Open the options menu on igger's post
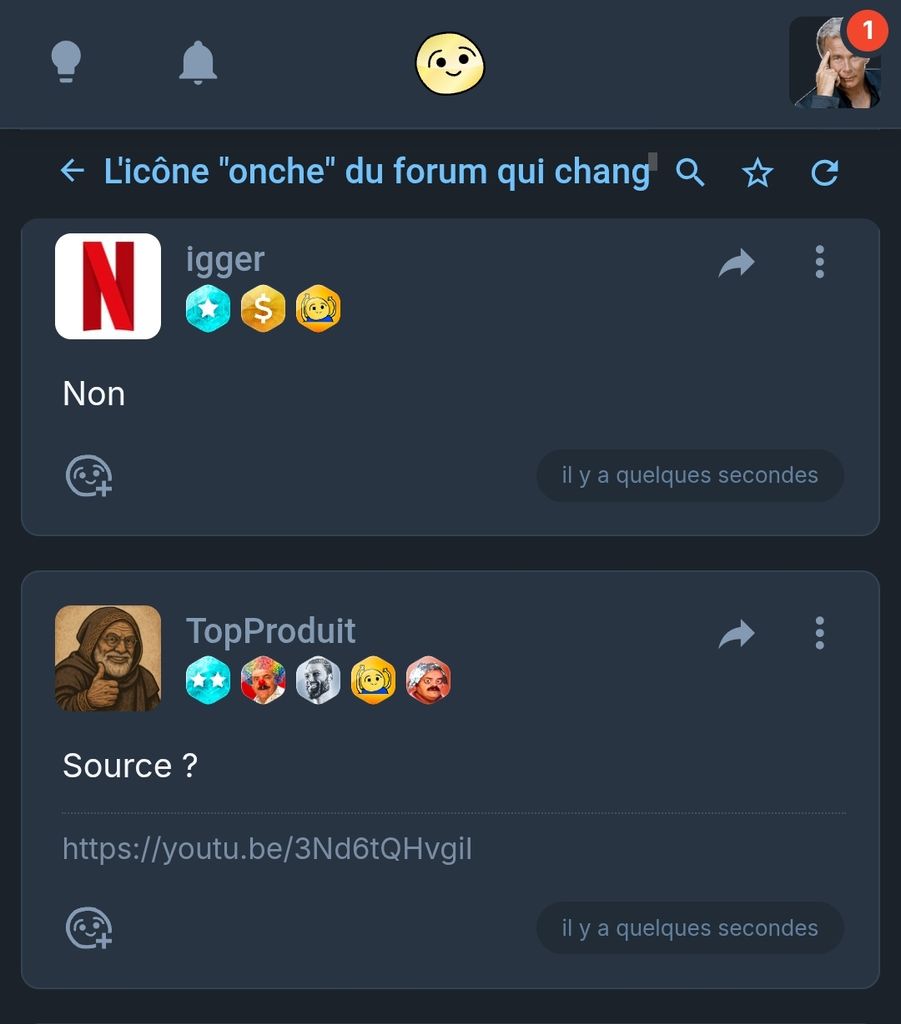The height and width of the screenshot is (1024, 901). pos(819,262)
